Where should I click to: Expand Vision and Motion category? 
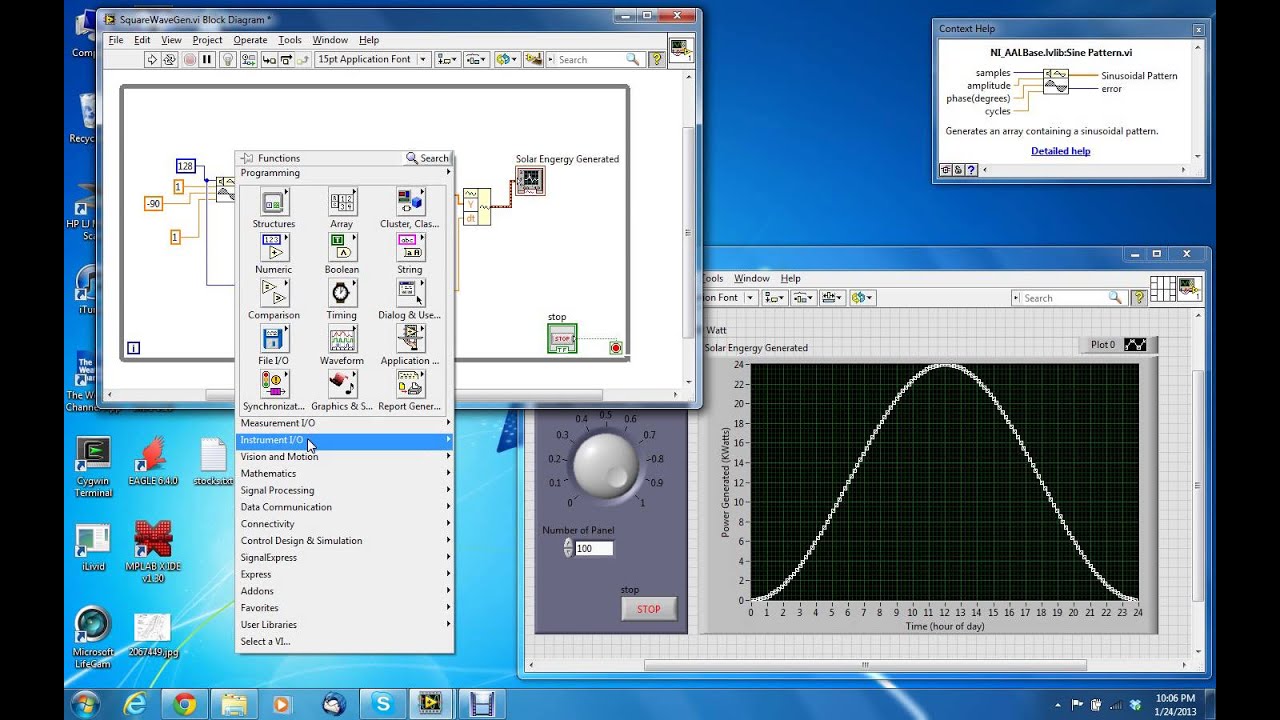(x=344, y=457)
